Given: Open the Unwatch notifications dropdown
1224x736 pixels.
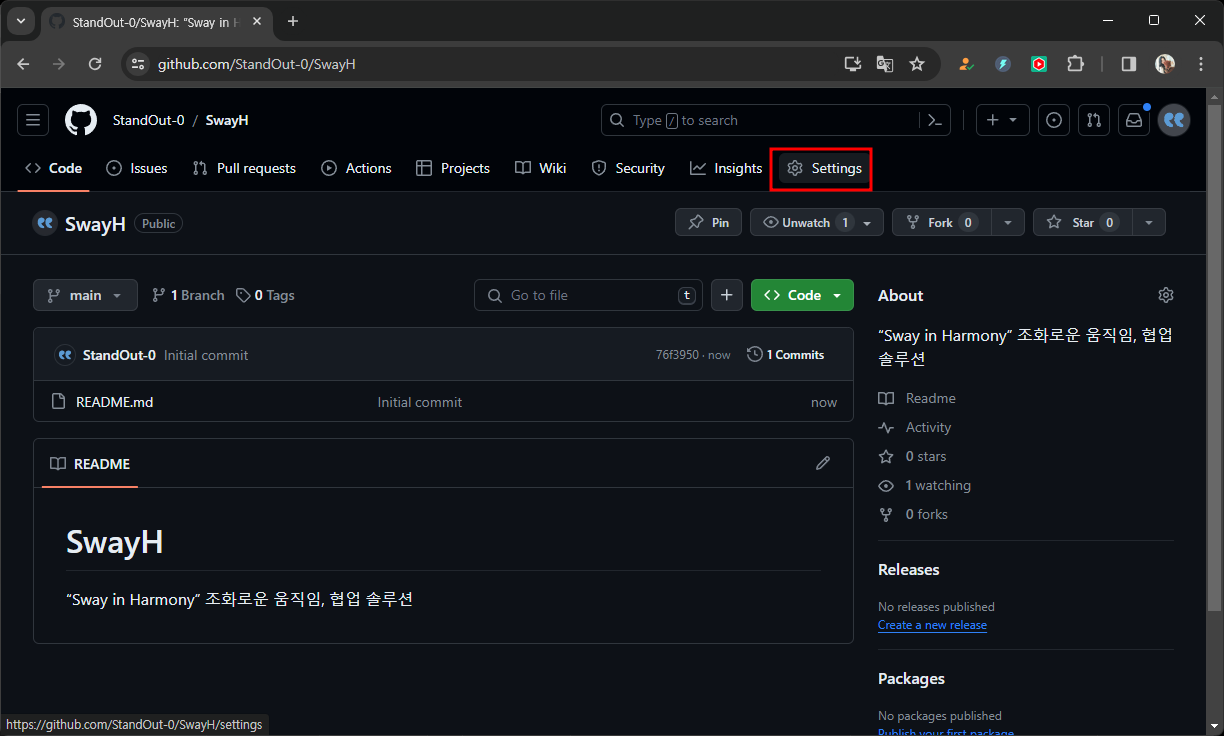Looking at the screenshot, I should (x=817, y=223).
